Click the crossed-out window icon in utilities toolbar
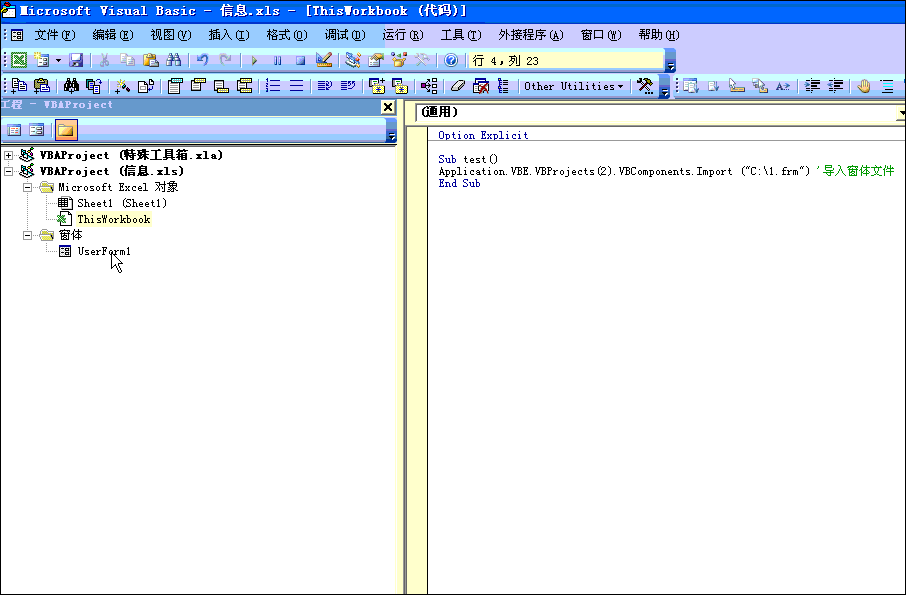Viewport: 906px width, 595px height. [481, 86]
